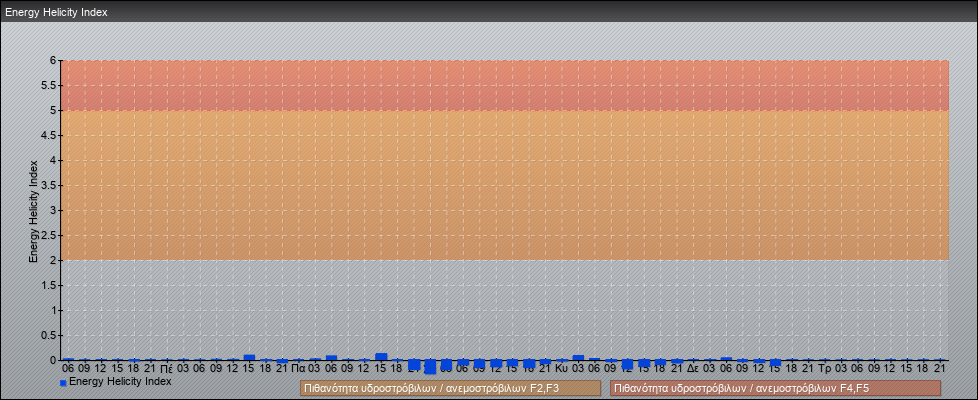Click the y-axis value 2.5
The image size is (978, 400).
coord(49,235)
